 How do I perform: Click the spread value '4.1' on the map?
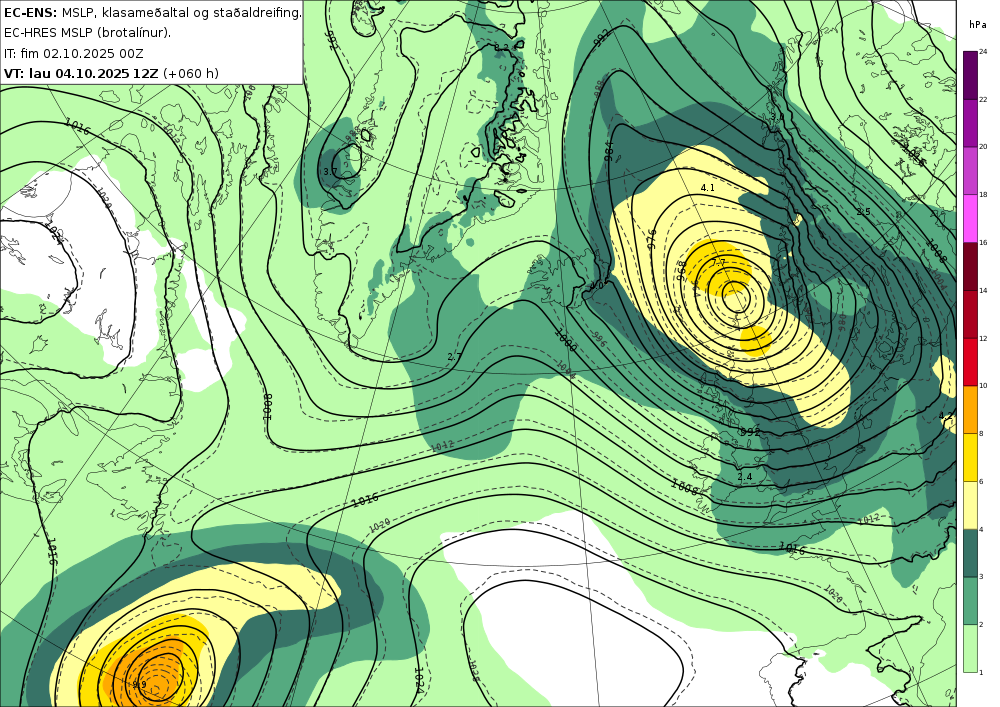707,187
